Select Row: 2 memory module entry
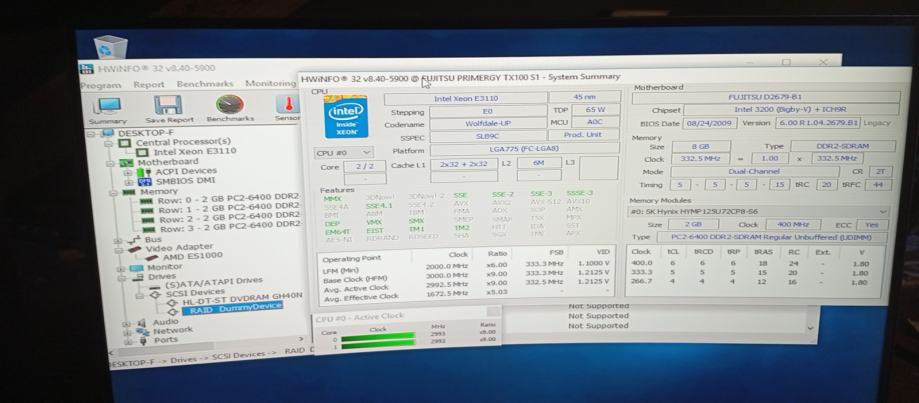Viewport: 919px width, 403px height. [230, 217]
